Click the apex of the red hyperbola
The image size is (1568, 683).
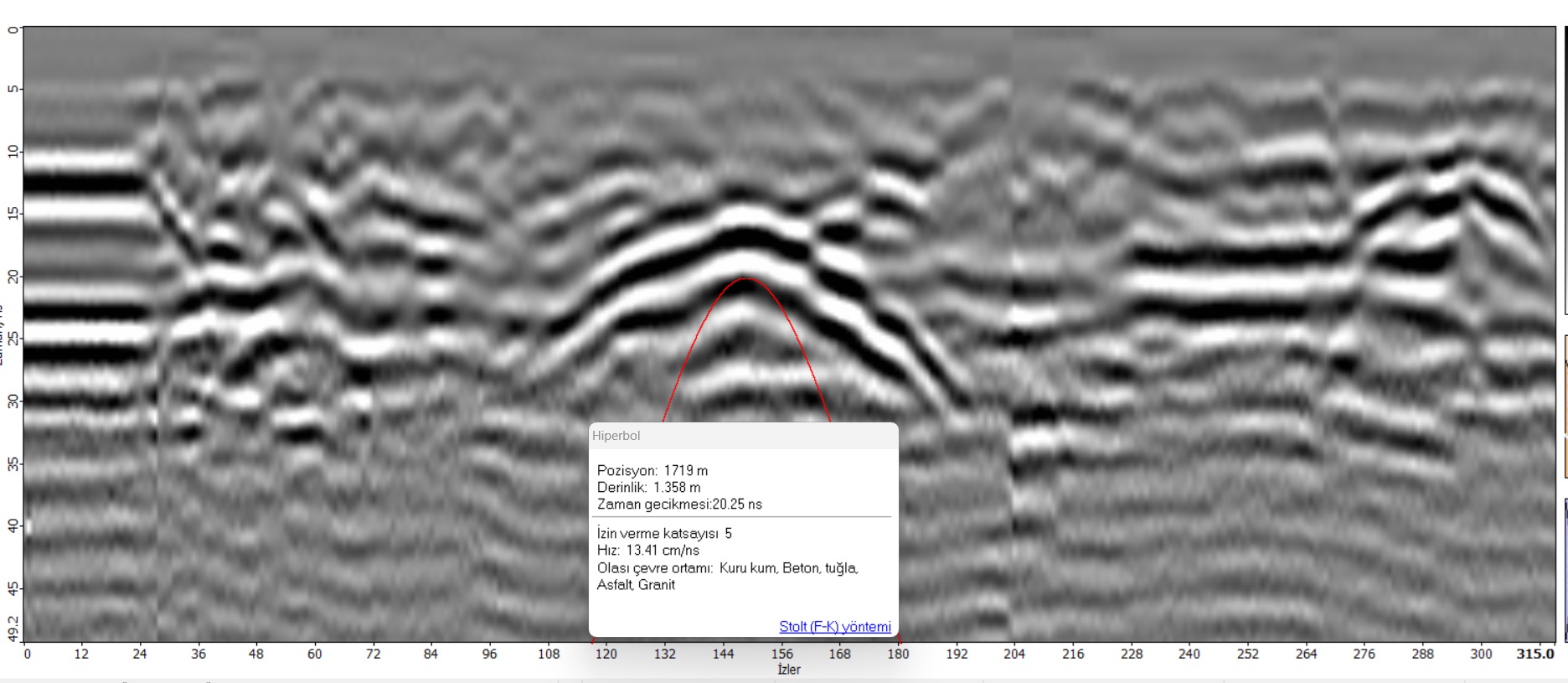745,279
